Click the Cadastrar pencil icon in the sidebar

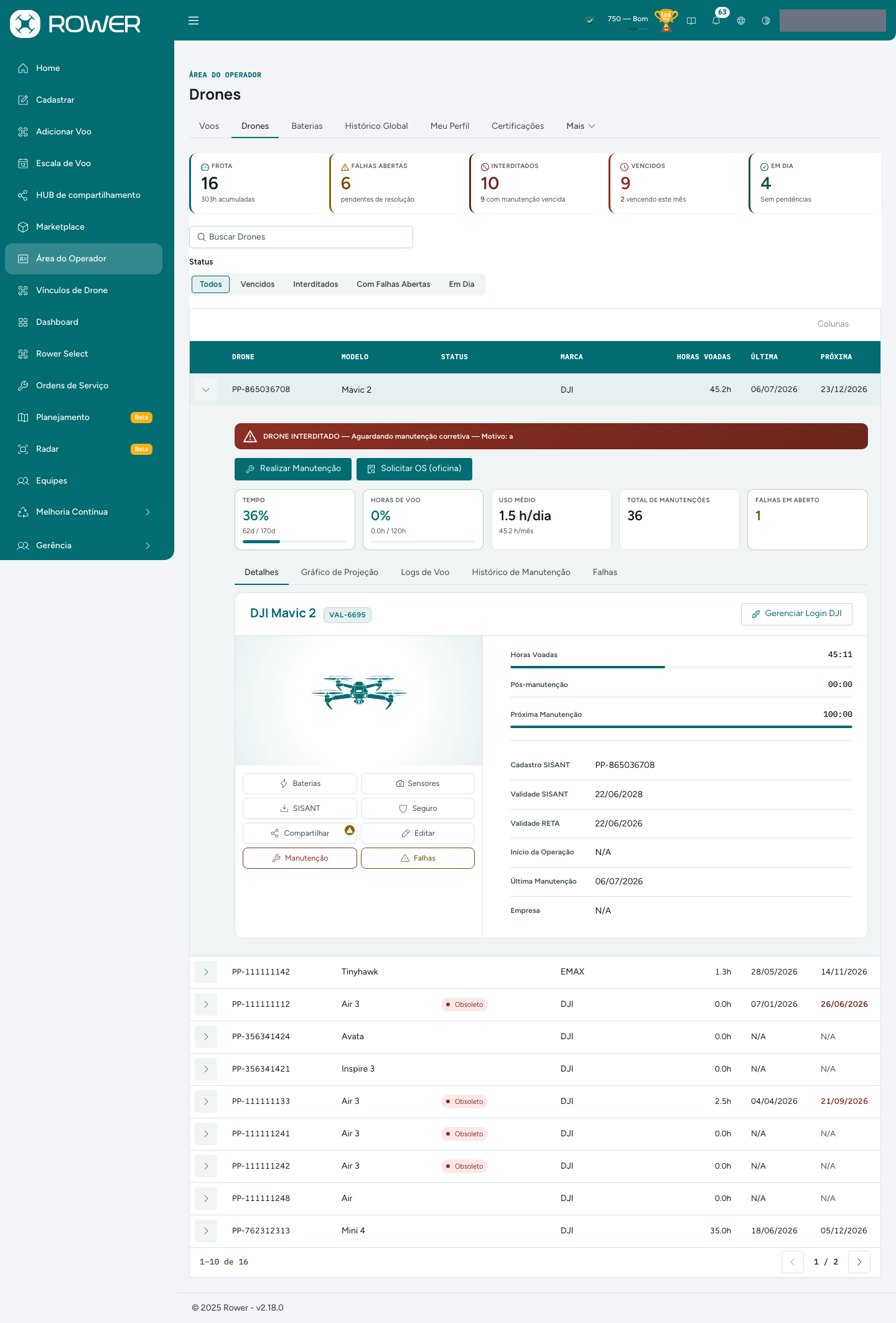(x=23, y=100)
